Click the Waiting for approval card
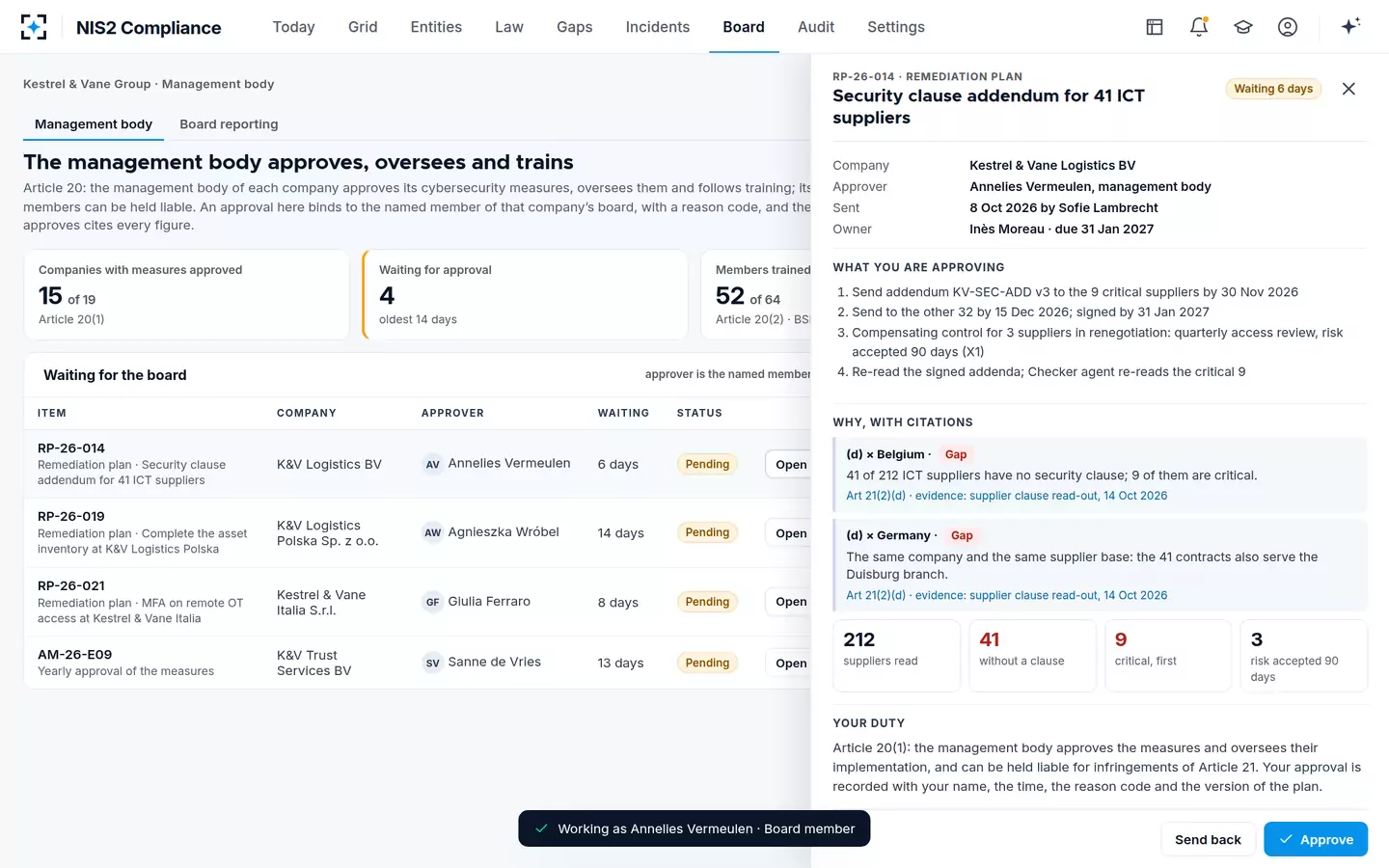1389x868 pixels. pos(525,295)
